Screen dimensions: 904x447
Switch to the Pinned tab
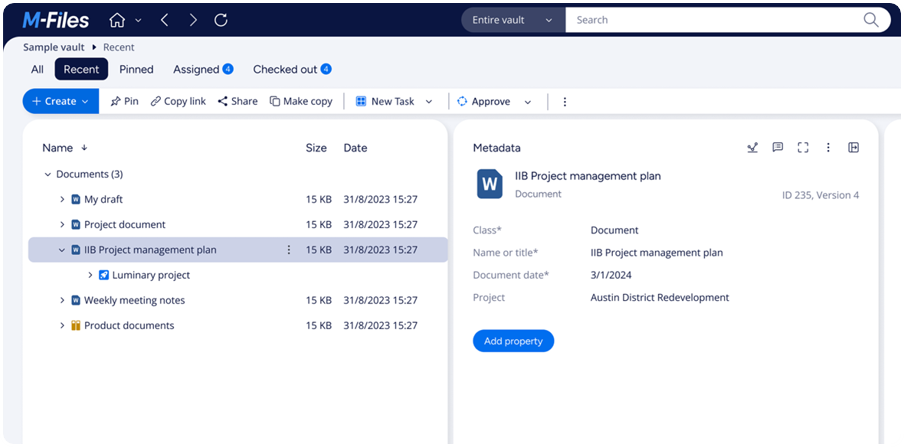point(136,70)
